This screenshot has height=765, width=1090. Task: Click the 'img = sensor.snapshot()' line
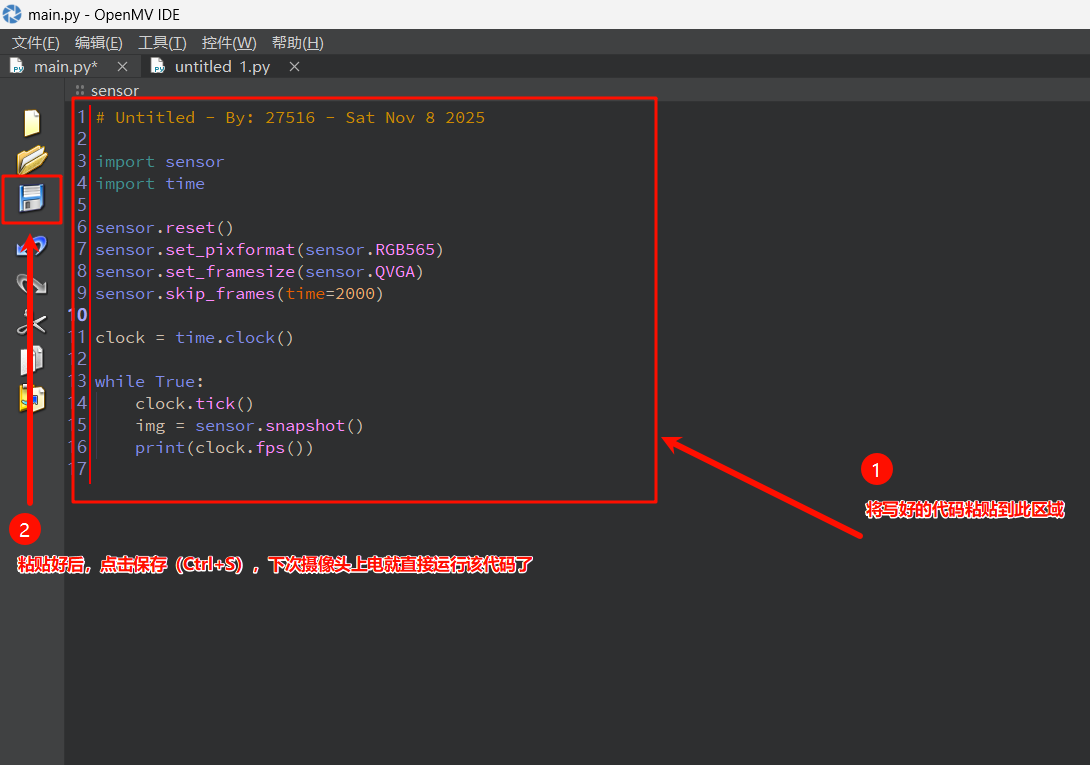[250, 426]
